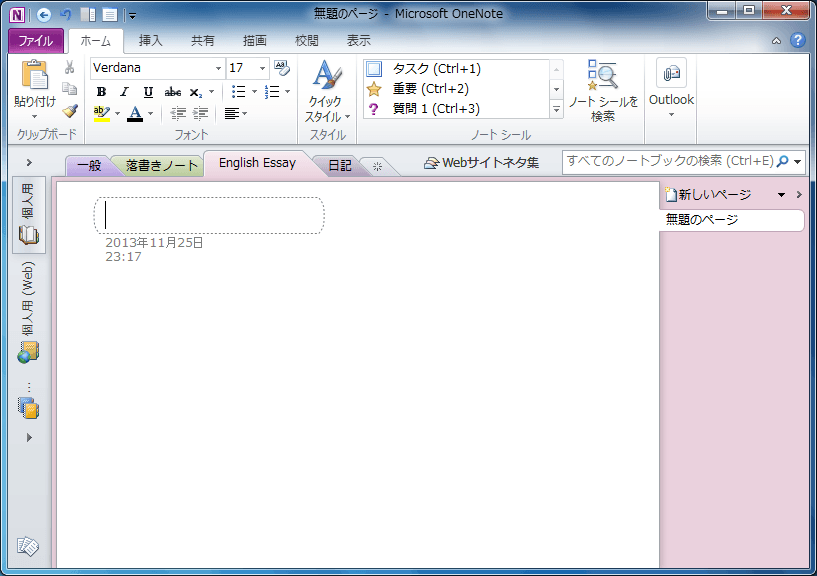Toggle bold formatting
817x576 pixels.
102,92
